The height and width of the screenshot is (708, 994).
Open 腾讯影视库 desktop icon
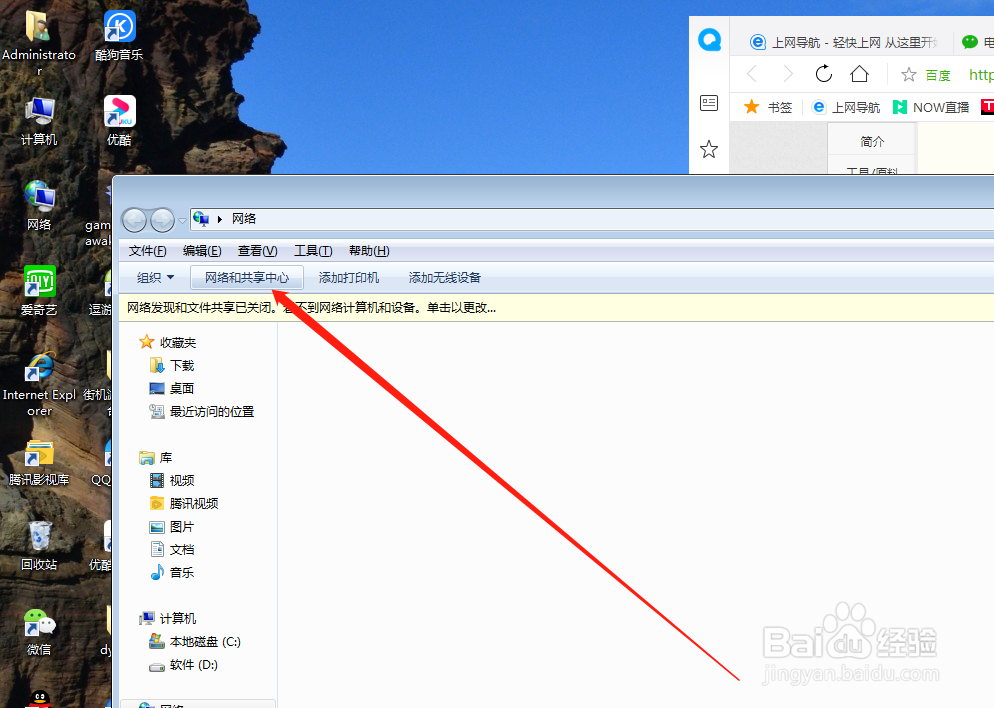pos(40,455)
